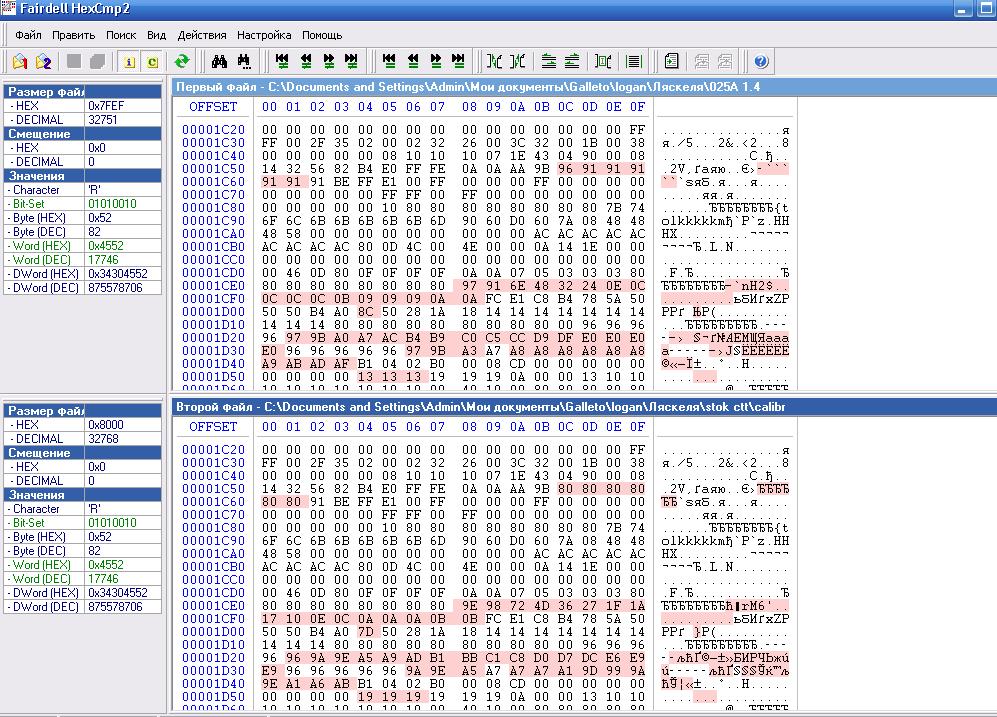
Task: Open the Файл menu
Action: click(28, 35)
